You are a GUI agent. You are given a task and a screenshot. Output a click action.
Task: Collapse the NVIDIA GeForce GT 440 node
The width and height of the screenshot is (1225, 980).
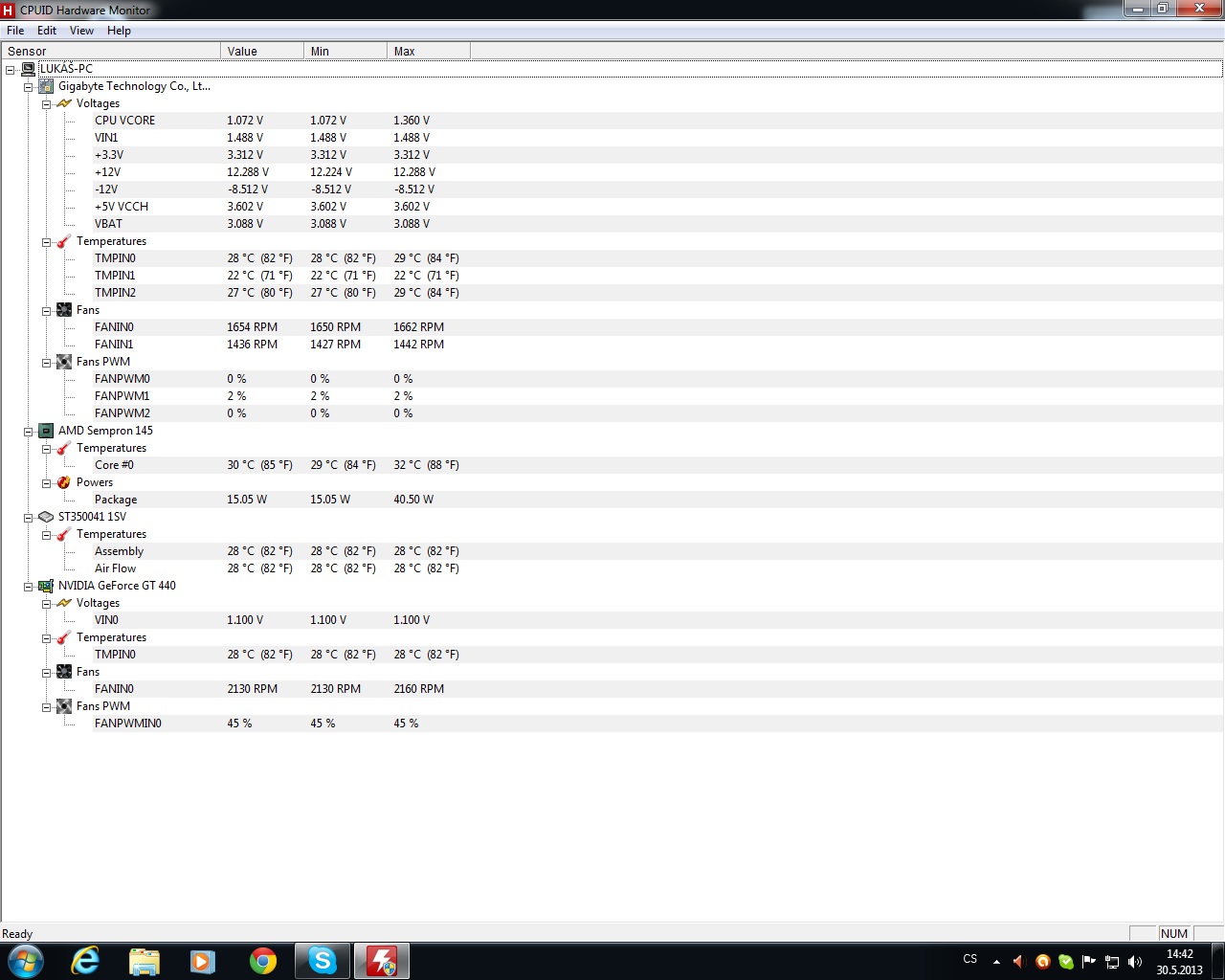(28, 586)
